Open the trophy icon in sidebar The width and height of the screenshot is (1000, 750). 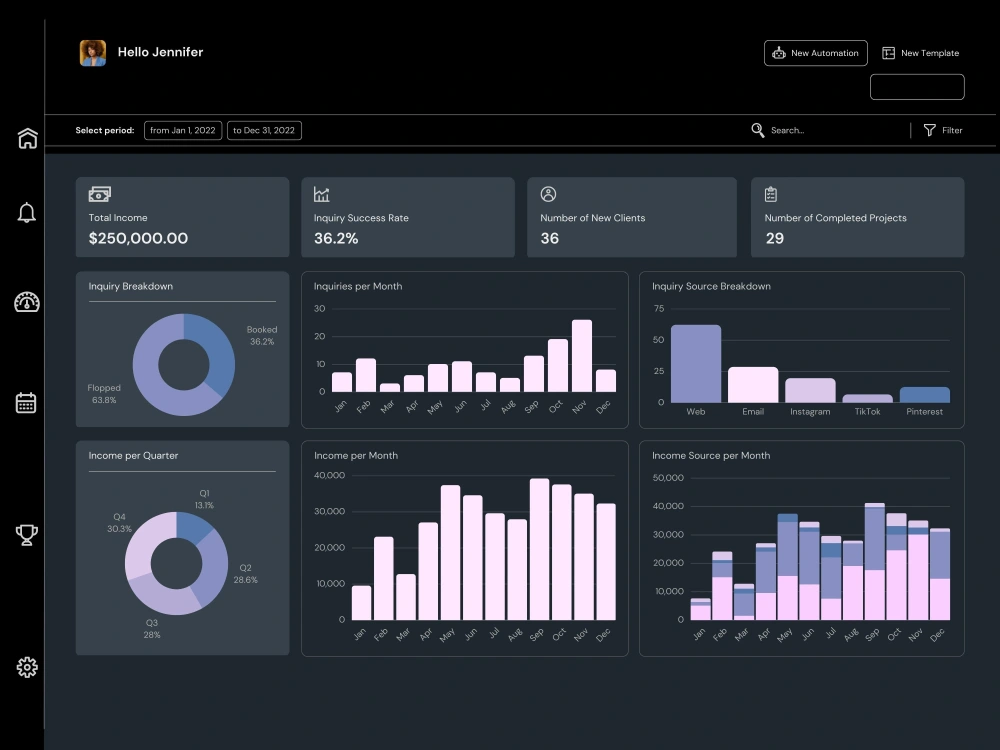tap(27, 535)
